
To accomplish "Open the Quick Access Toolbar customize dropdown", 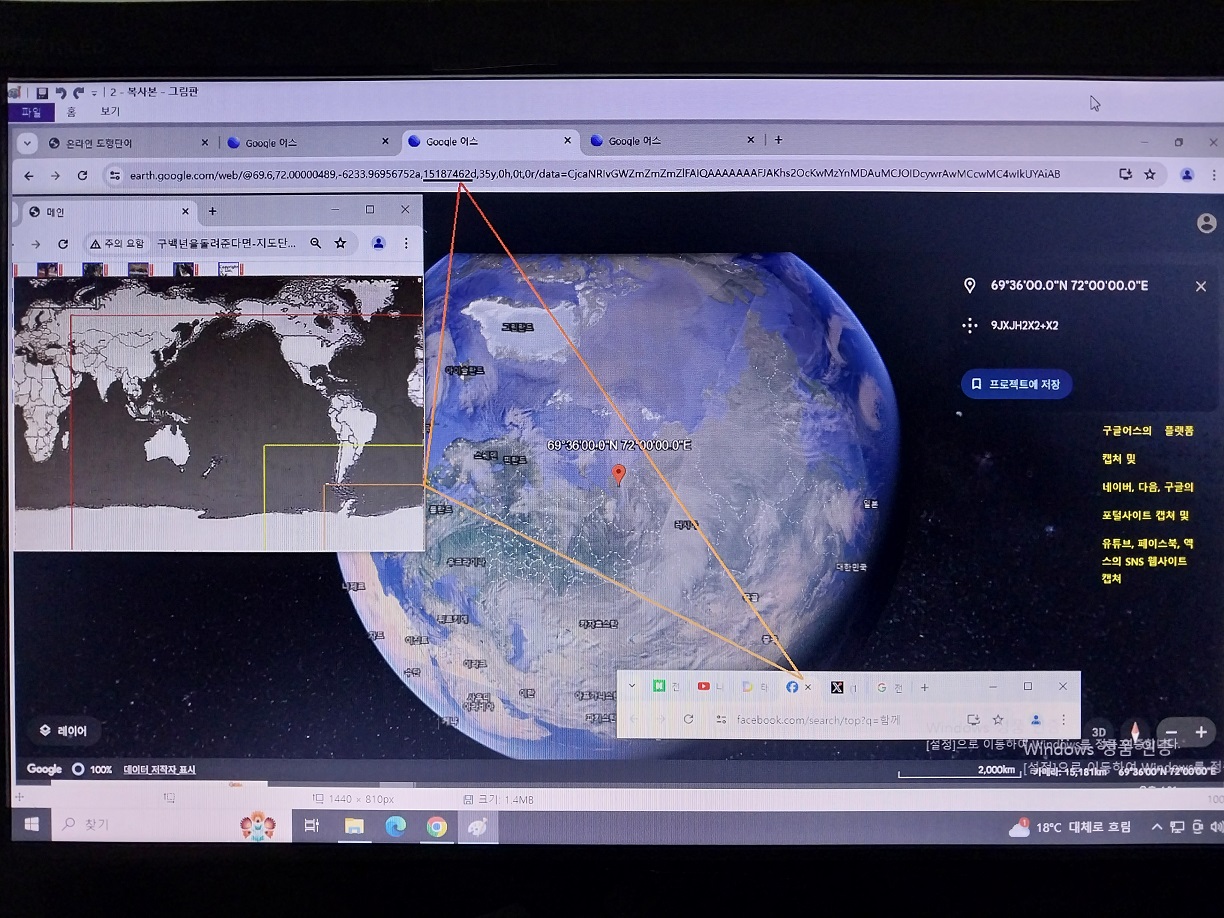I will point(94,93).
